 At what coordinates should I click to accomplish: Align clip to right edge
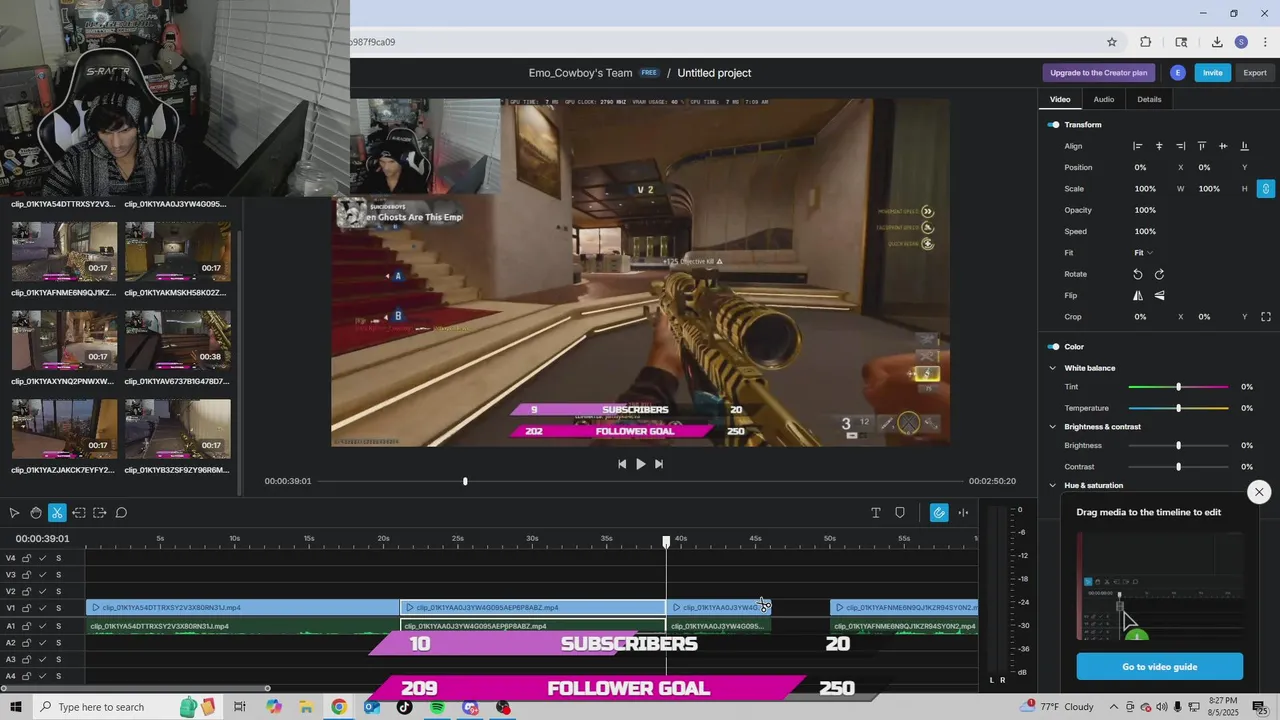coord(1181,146)
